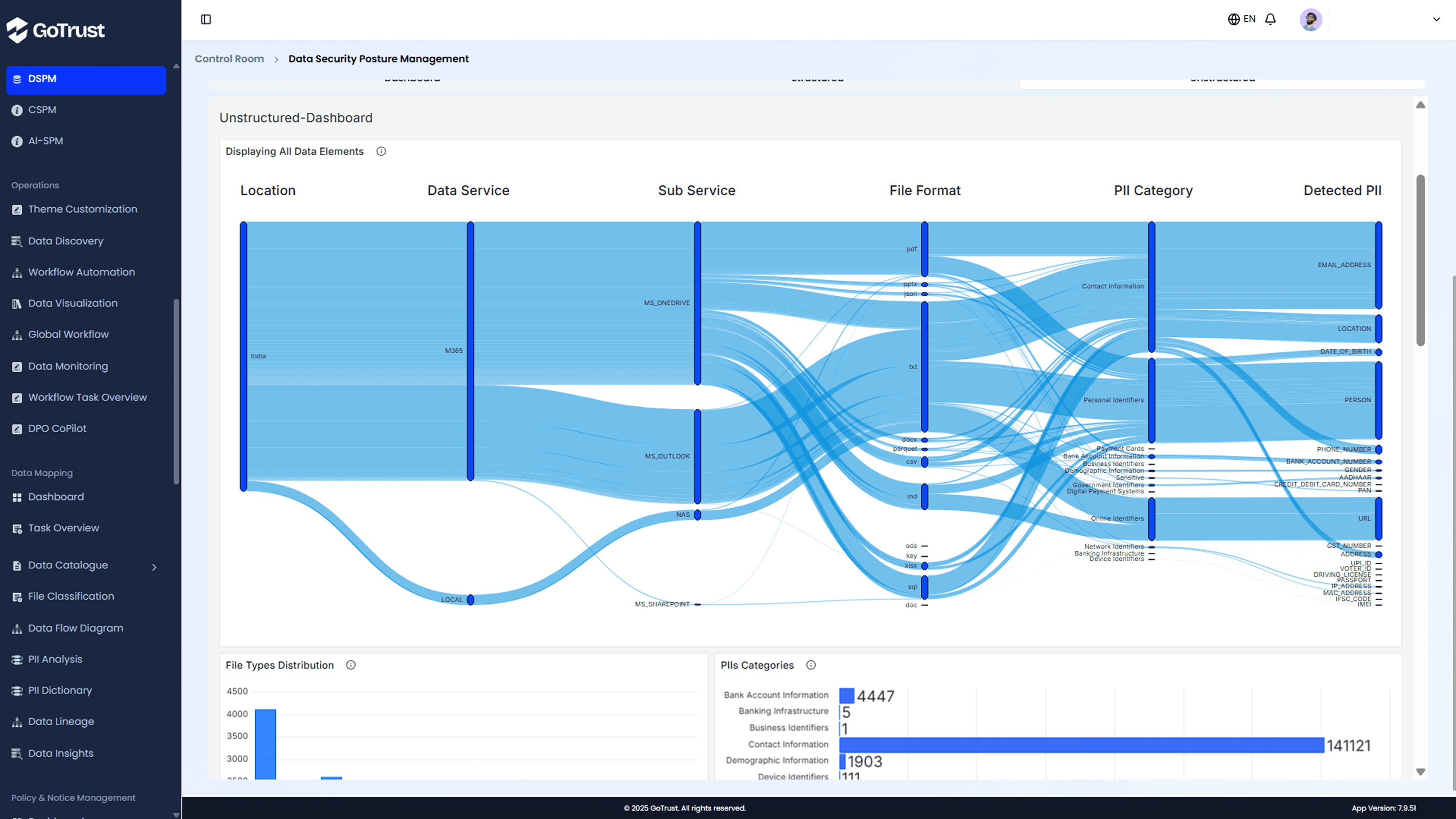Screen dimensions: 1456x819
Task: Expand the account dropdown chevron
Action: (x=1436, y=19)
